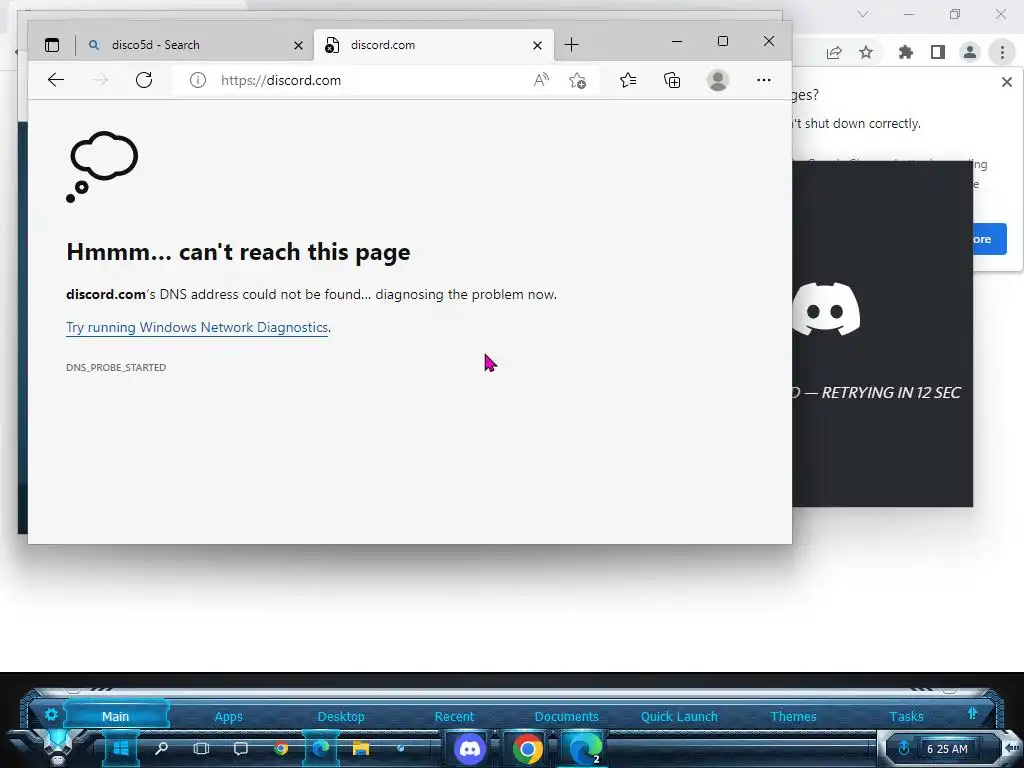Go back using Edge back arrow
Viewport: 1024px width, 768px height.
click(x=56, y=80)
